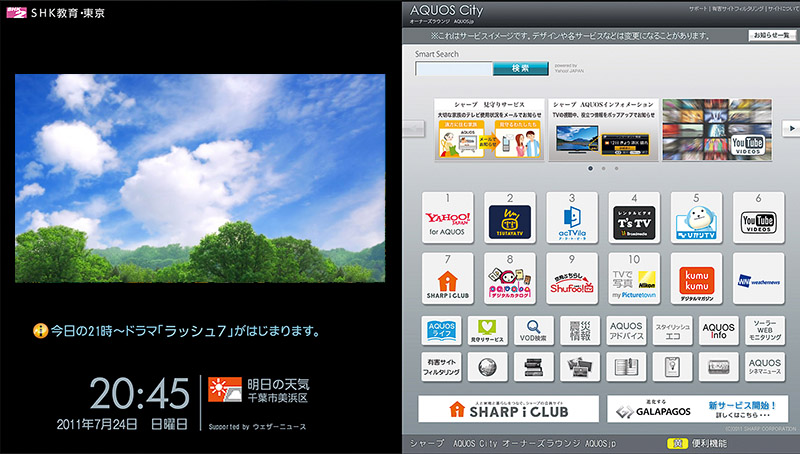Click the 千葉市美浜区 location text

[278, 398]
